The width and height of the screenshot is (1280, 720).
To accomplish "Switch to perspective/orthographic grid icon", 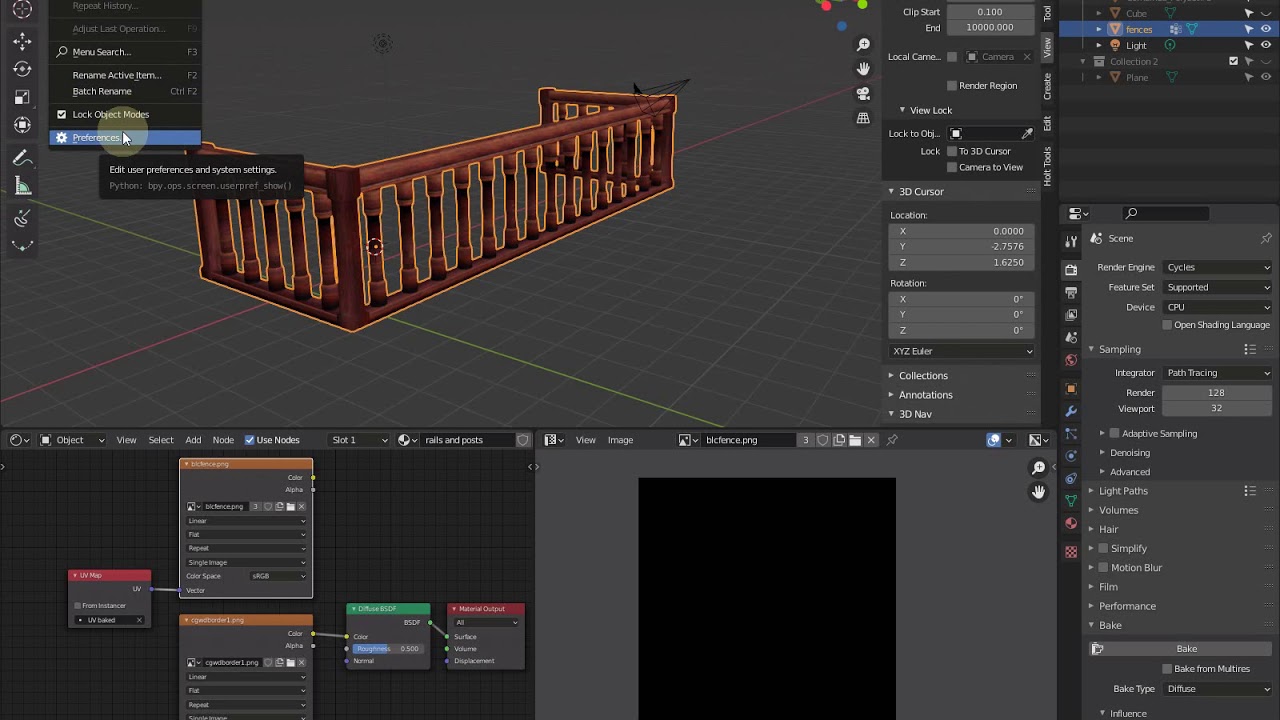I will [863, 118].
